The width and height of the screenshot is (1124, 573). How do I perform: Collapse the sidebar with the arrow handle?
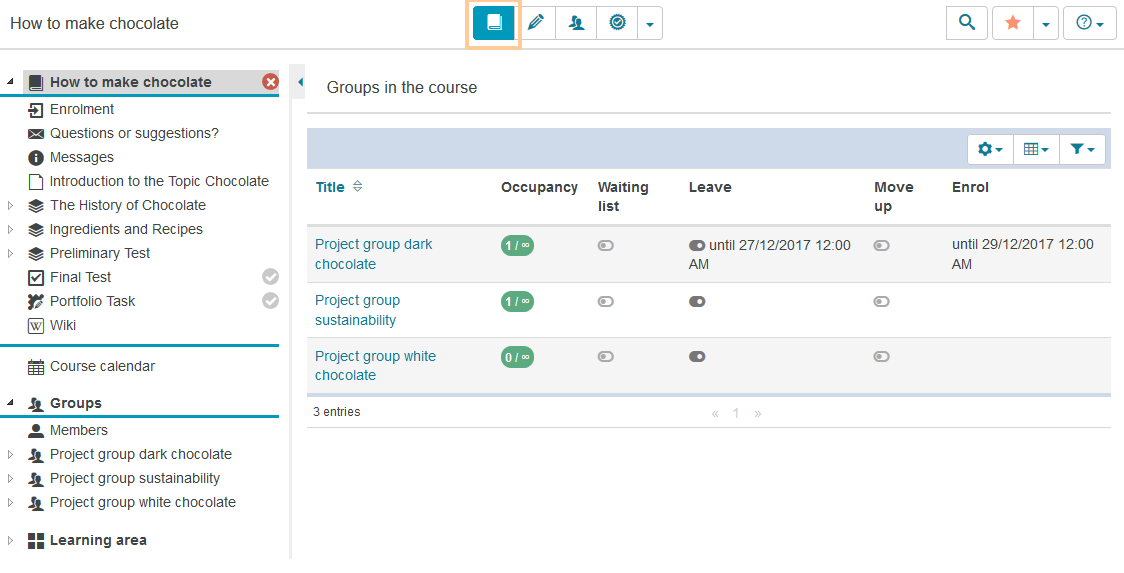point(300,82)
